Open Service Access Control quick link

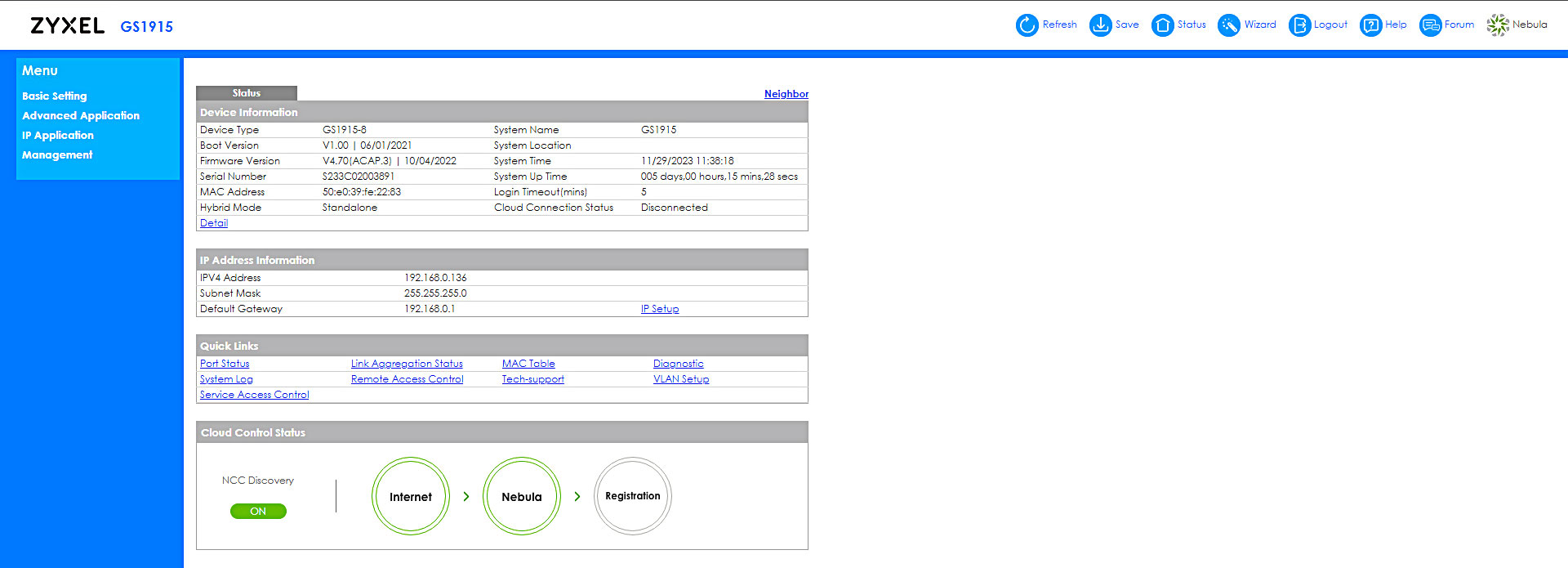click(255, 395)
